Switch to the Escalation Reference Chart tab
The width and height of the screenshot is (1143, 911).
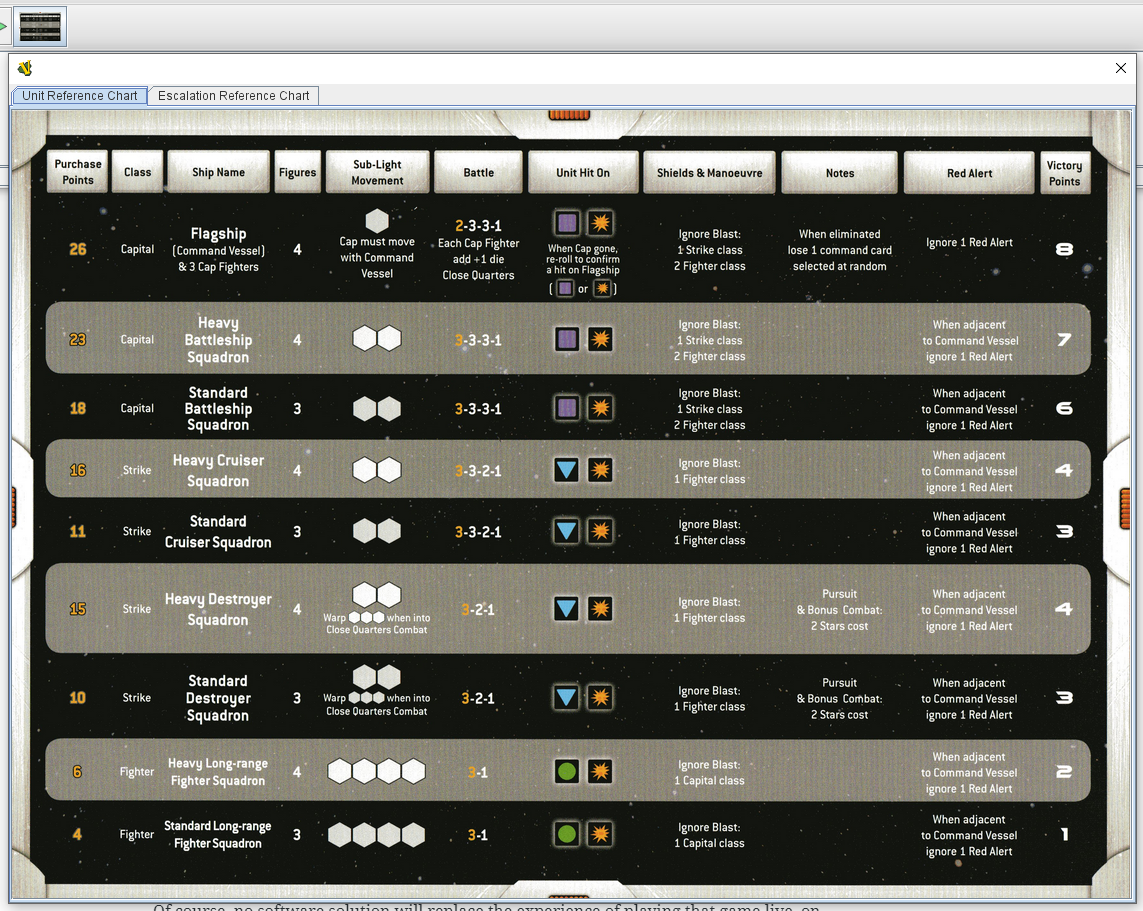coord(233,96)
